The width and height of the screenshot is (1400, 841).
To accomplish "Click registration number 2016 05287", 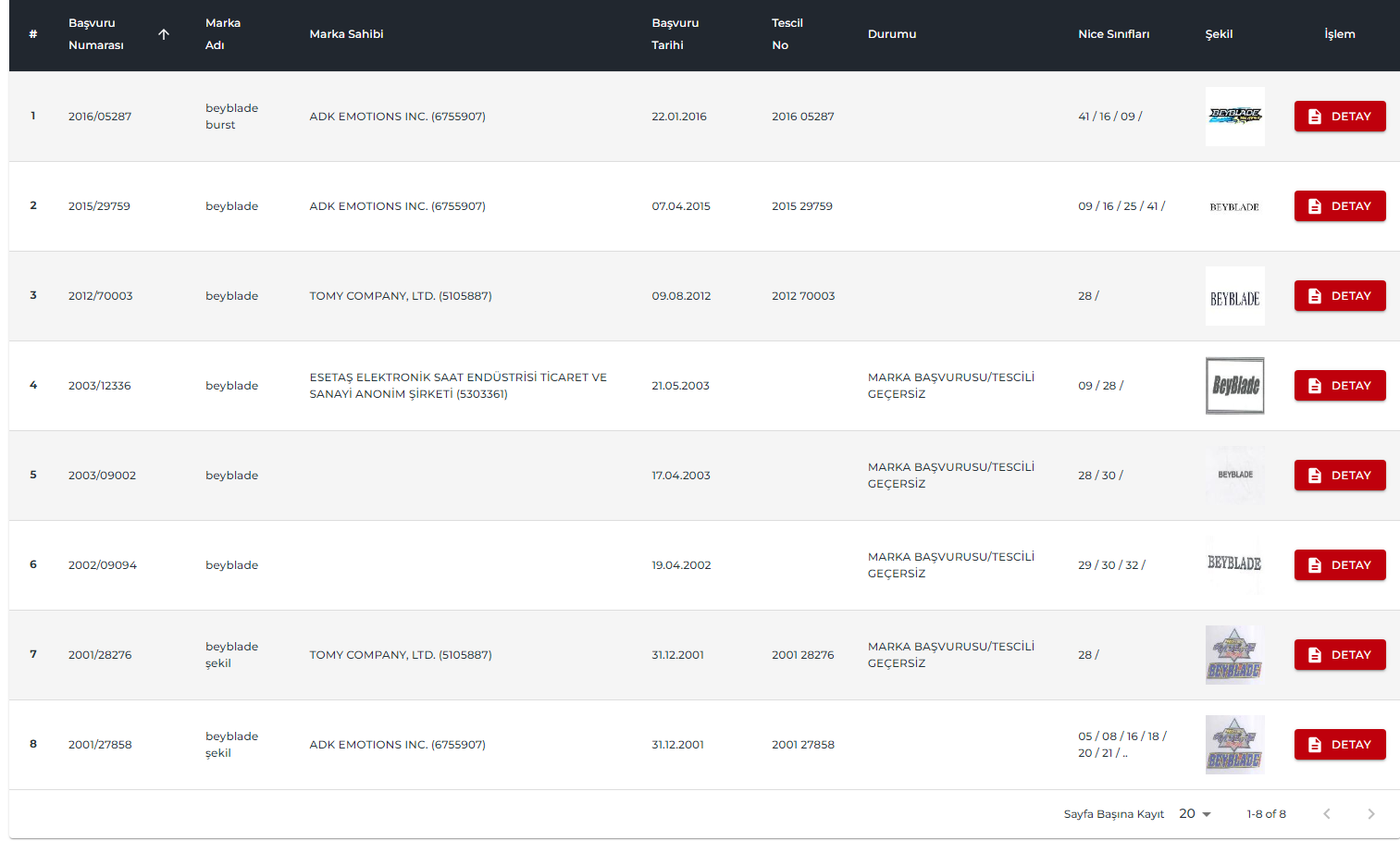I will pyautogui.click(x=803, y=117).
